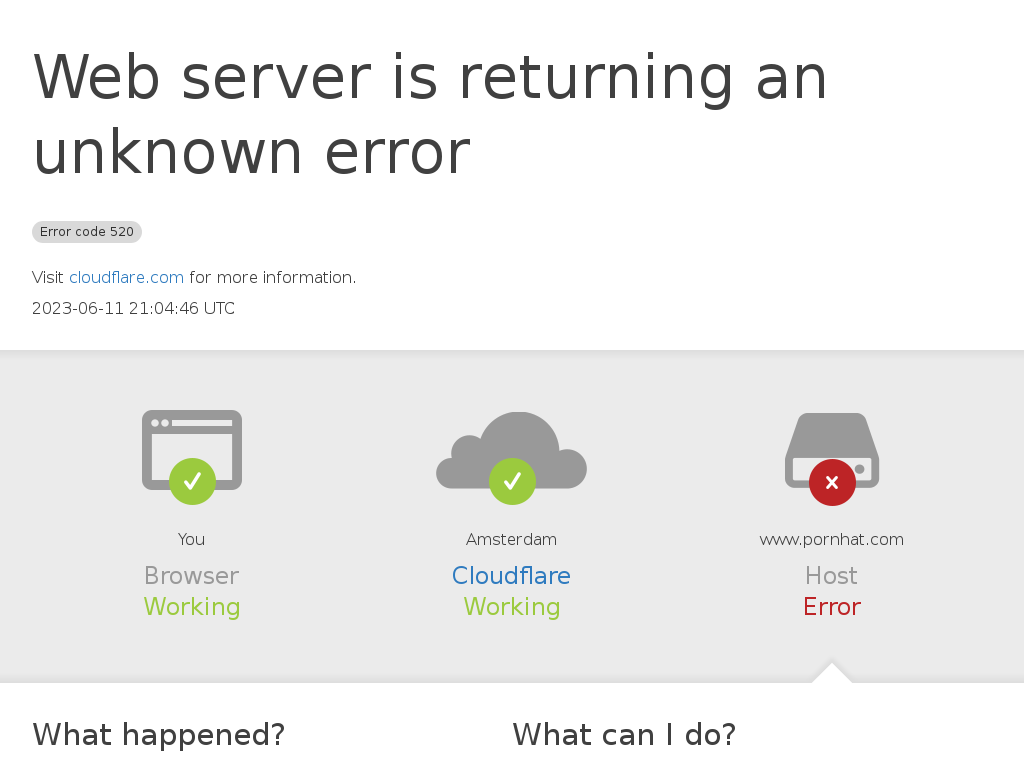Click the timestamp 2023-06-11 text
Viewport: 1024px width, 768px height.
[x=133, y=308]
